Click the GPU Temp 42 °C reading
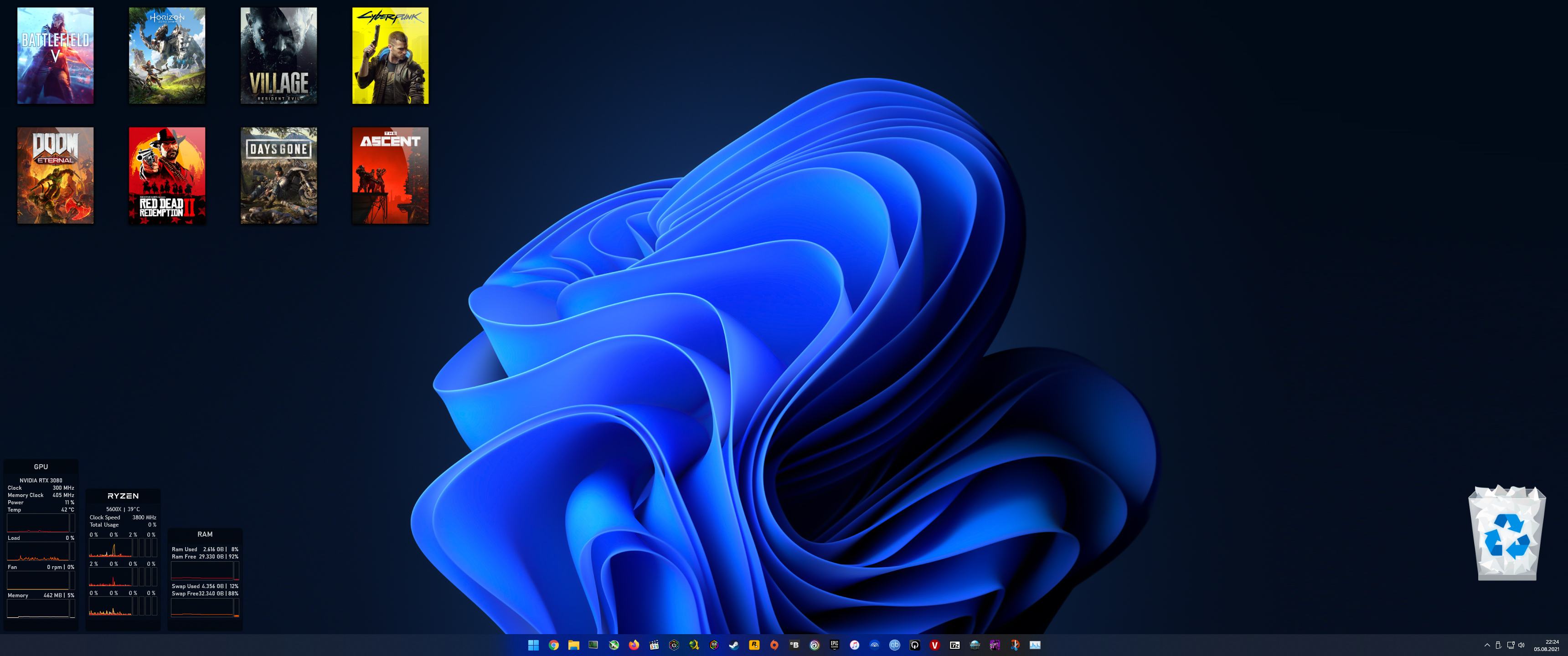Screen dimensions: 1568x656 click(67, 509)
